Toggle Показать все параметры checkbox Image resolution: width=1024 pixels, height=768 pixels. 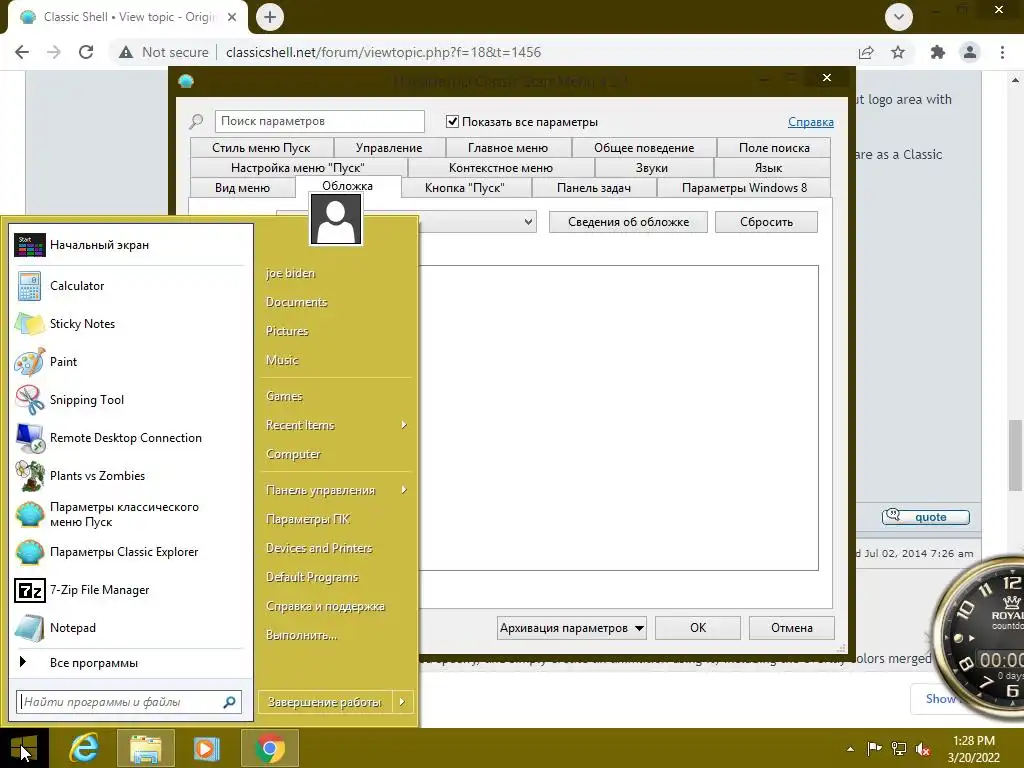[452, 121]
